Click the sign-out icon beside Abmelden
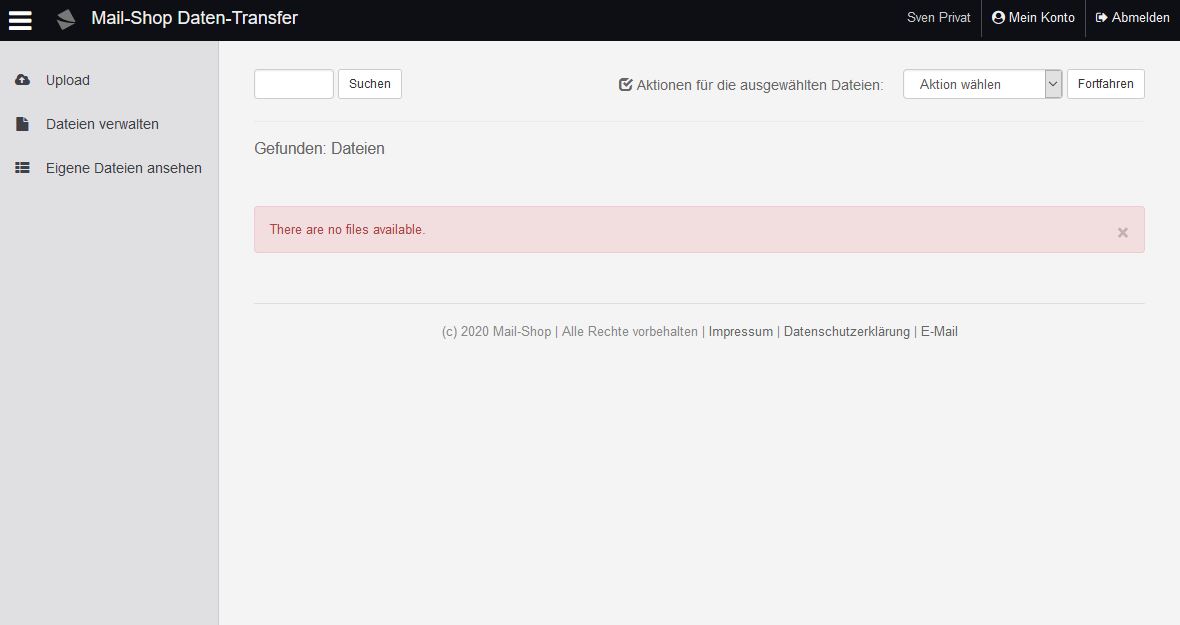 point(1102,18)
